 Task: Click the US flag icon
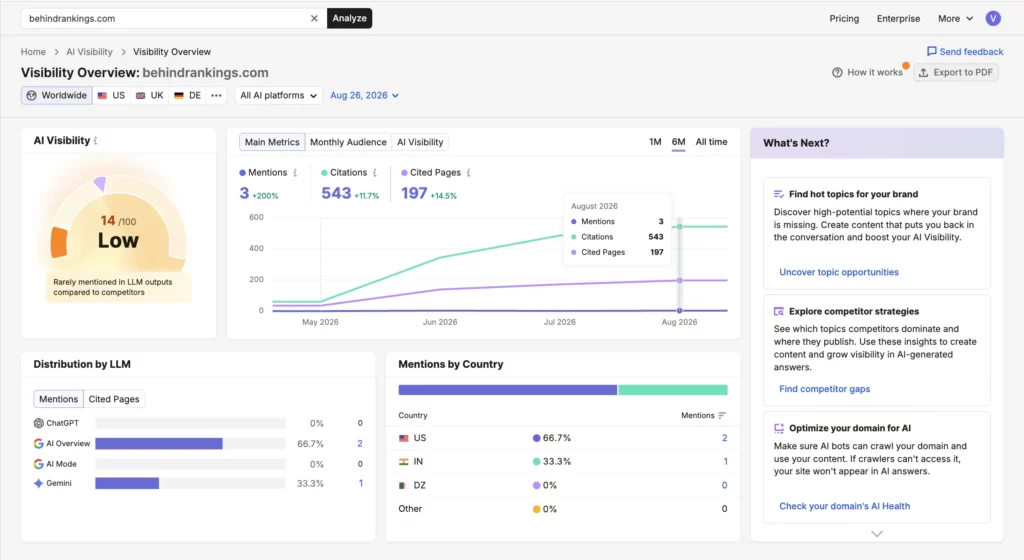(404, 439)
